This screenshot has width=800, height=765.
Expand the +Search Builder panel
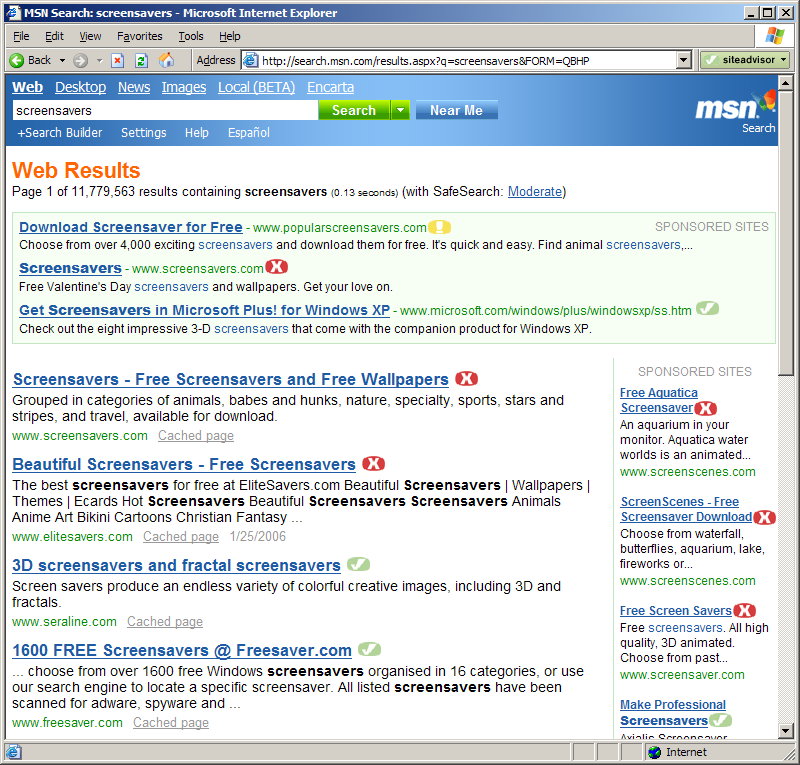pyautogui.click(x=60, y=133)
